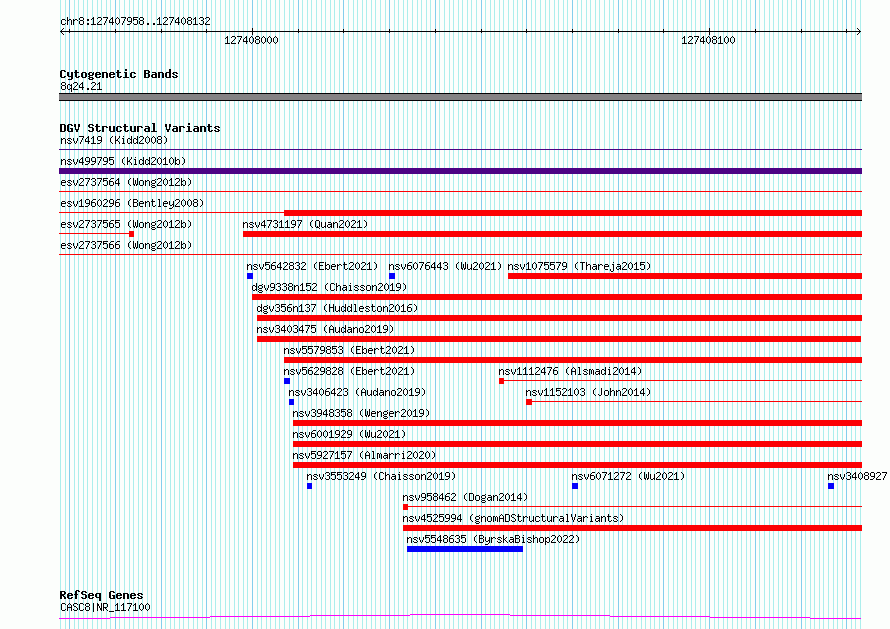This screenshot has width=890, height=629.
Task: Click the 8q24.21 band label
Action: pos(81,86)
